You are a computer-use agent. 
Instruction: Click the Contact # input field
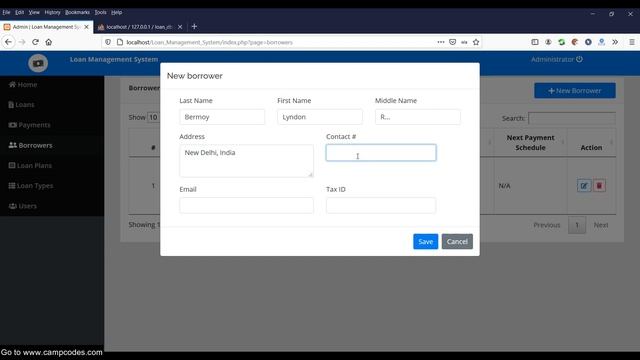pos(381,153)
